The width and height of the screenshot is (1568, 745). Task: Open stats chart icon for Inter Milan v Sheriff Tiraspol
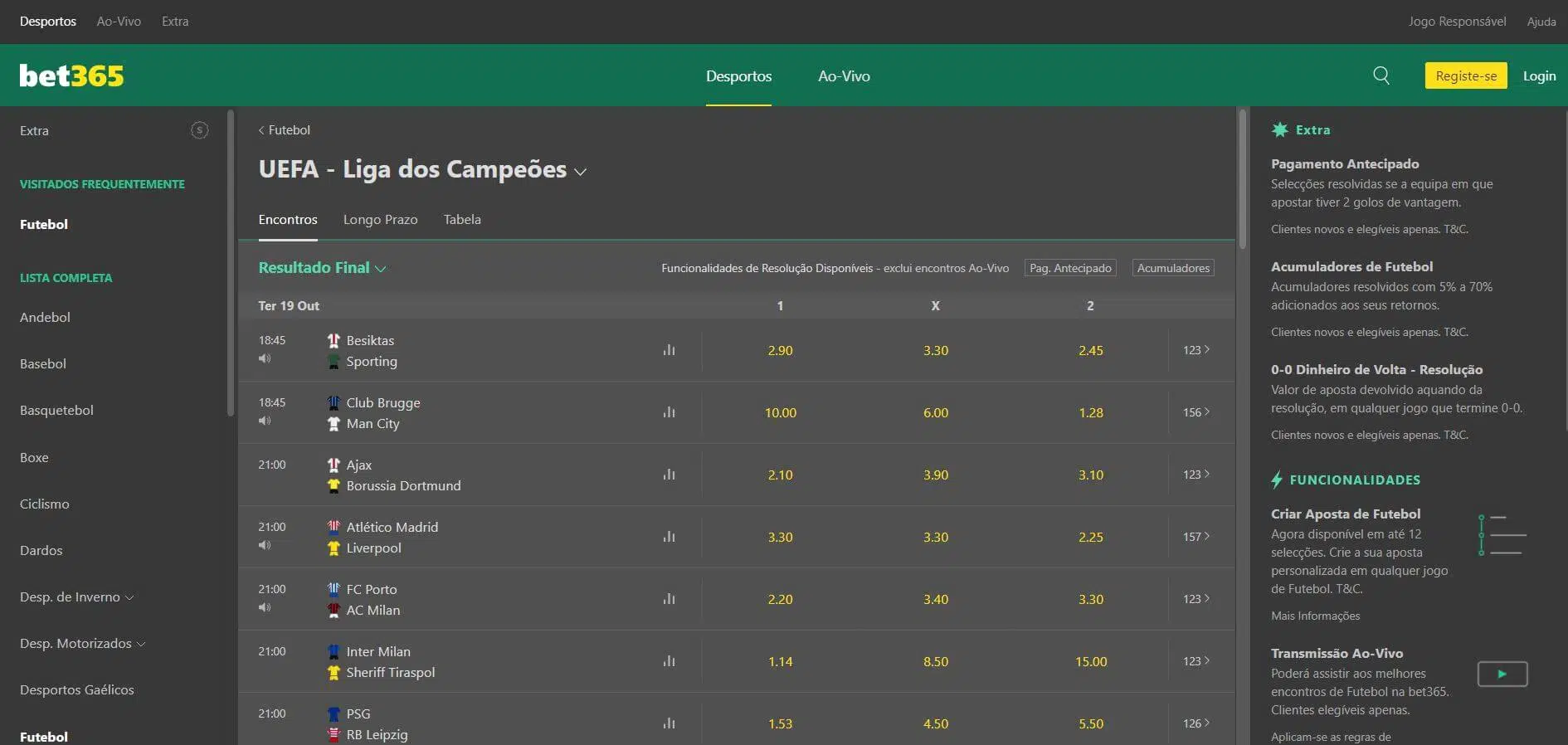point(669,661)
